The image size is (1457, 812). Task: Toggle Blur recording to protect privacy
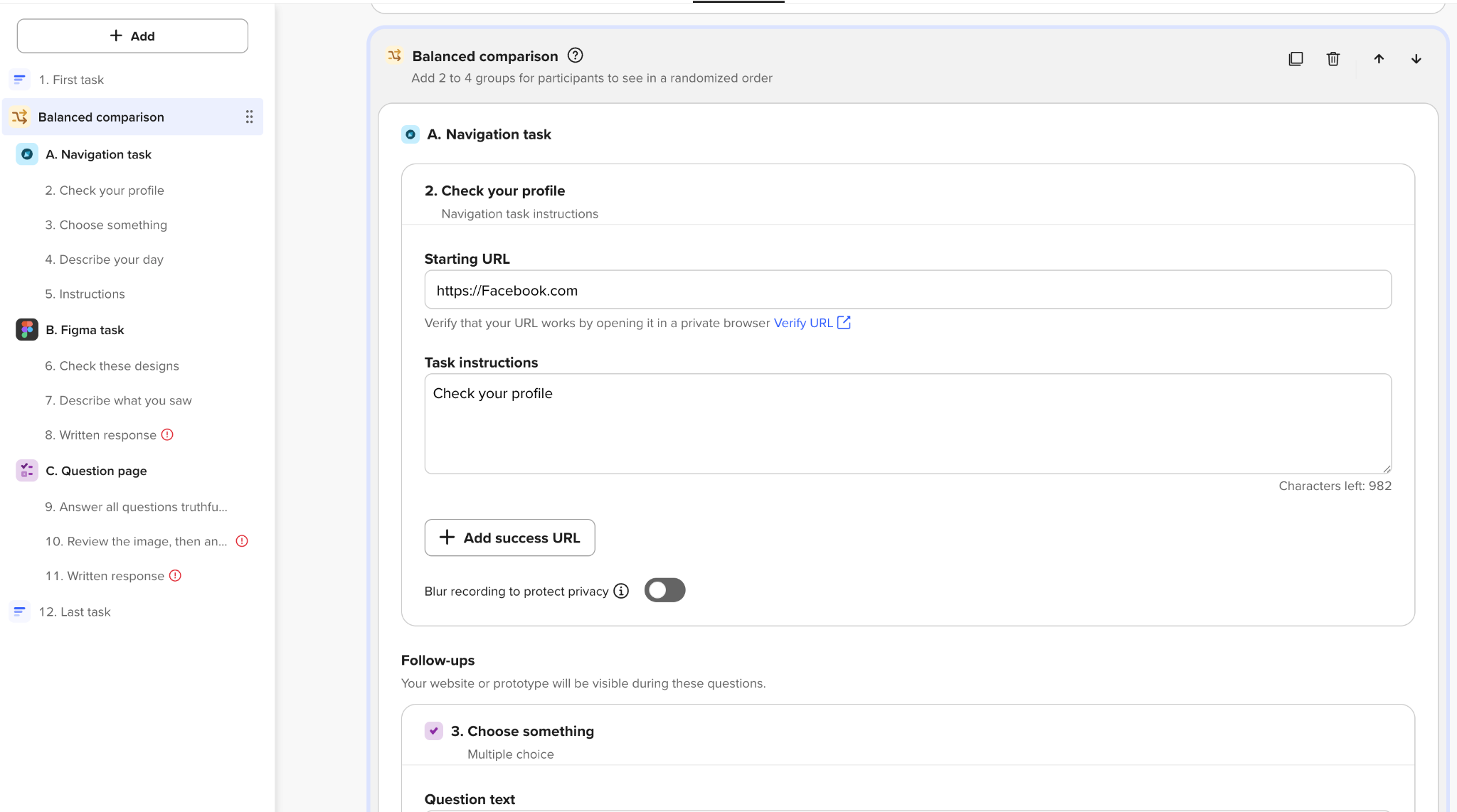664,590
